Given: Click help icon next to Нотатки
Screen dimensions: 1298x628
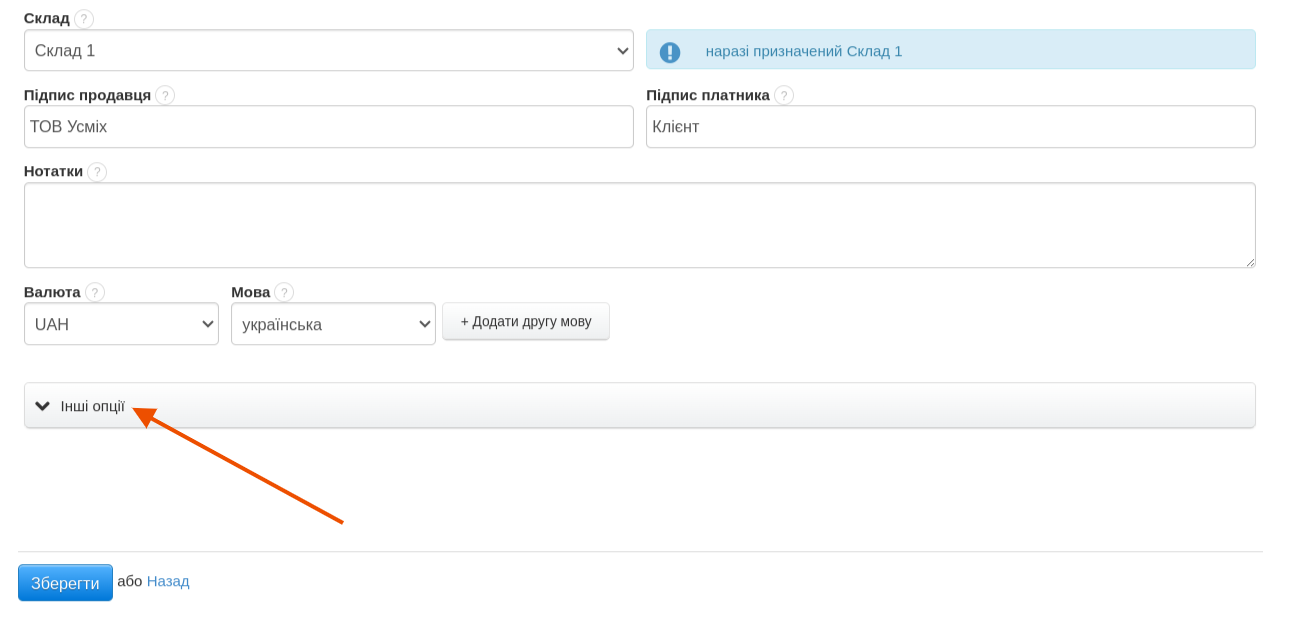Looking at the screenshot, I should point(97,172).
